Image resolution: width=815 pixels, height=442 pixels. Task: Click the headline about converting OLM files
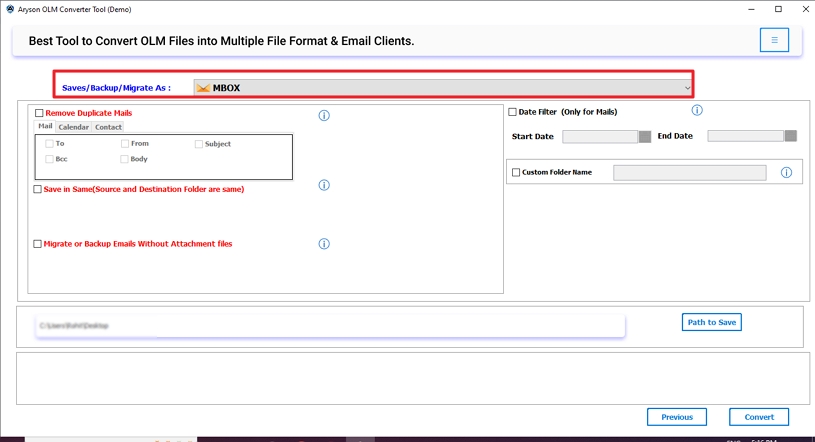tap(221, 41)
